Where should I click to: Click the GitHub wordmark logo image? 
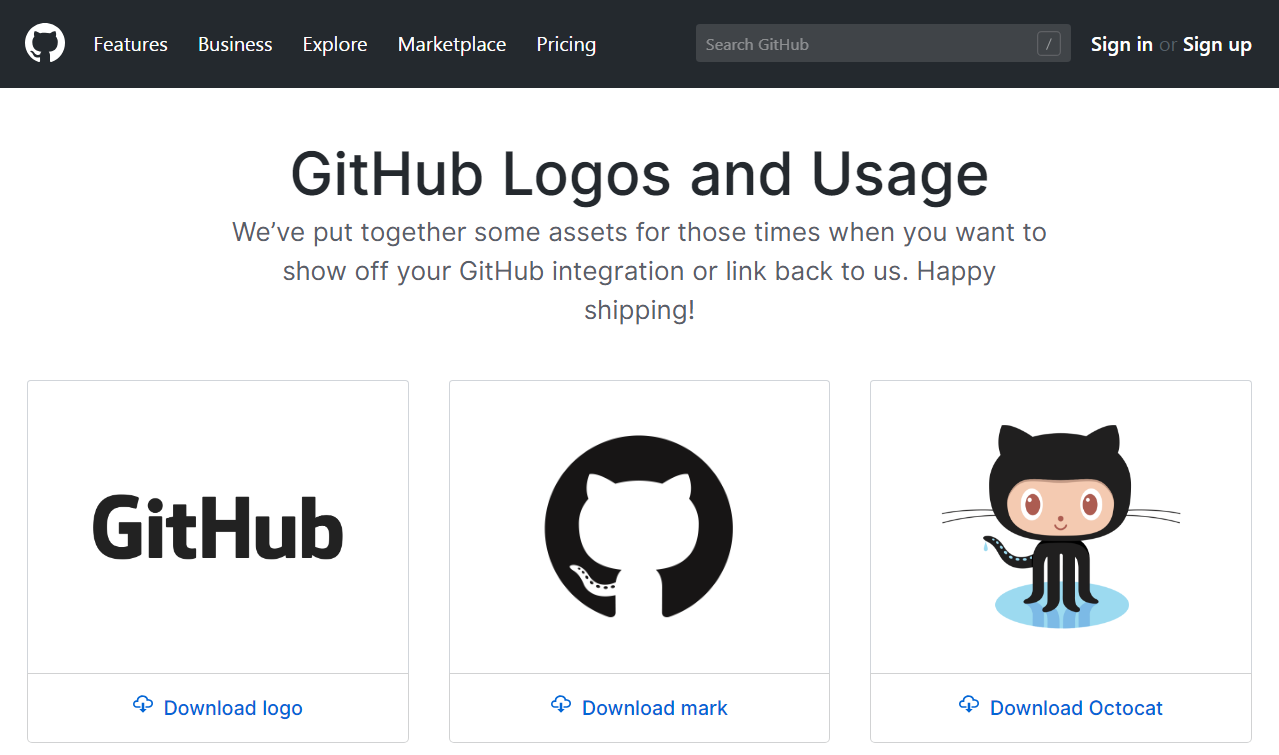[x=218, y=527]
